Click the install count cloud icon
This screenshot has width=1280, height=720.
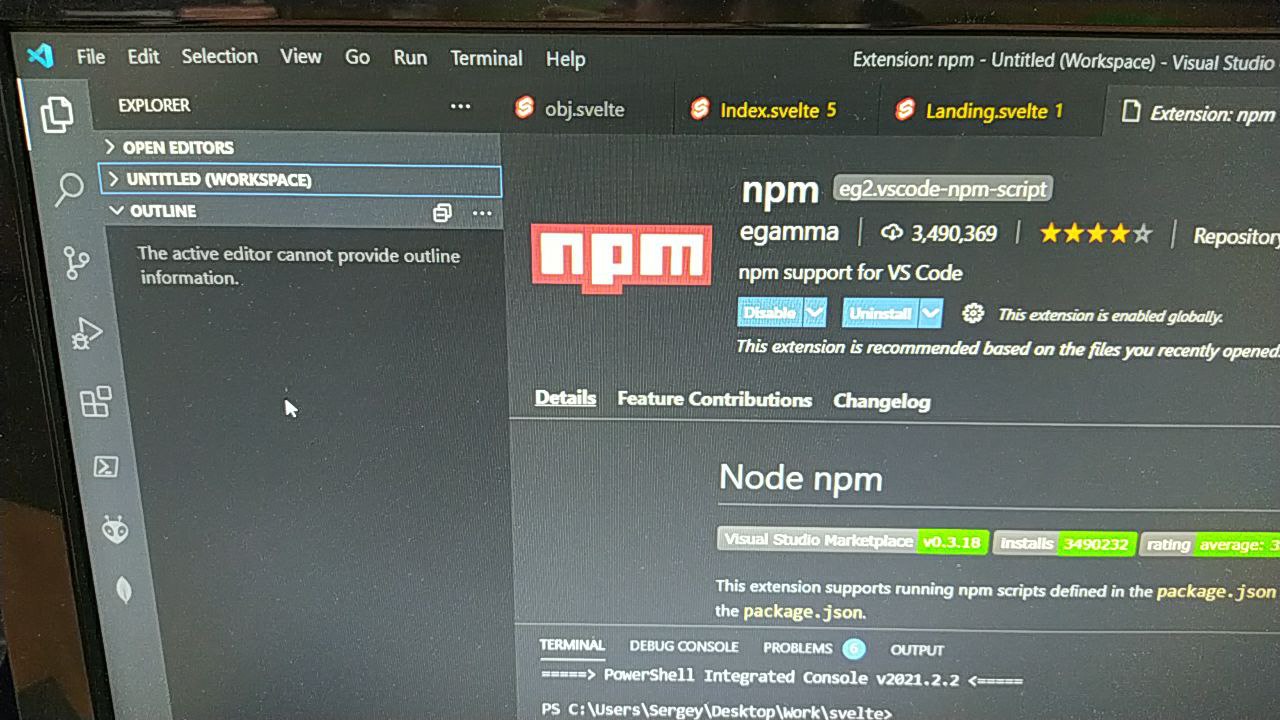[x=891, y=233]
